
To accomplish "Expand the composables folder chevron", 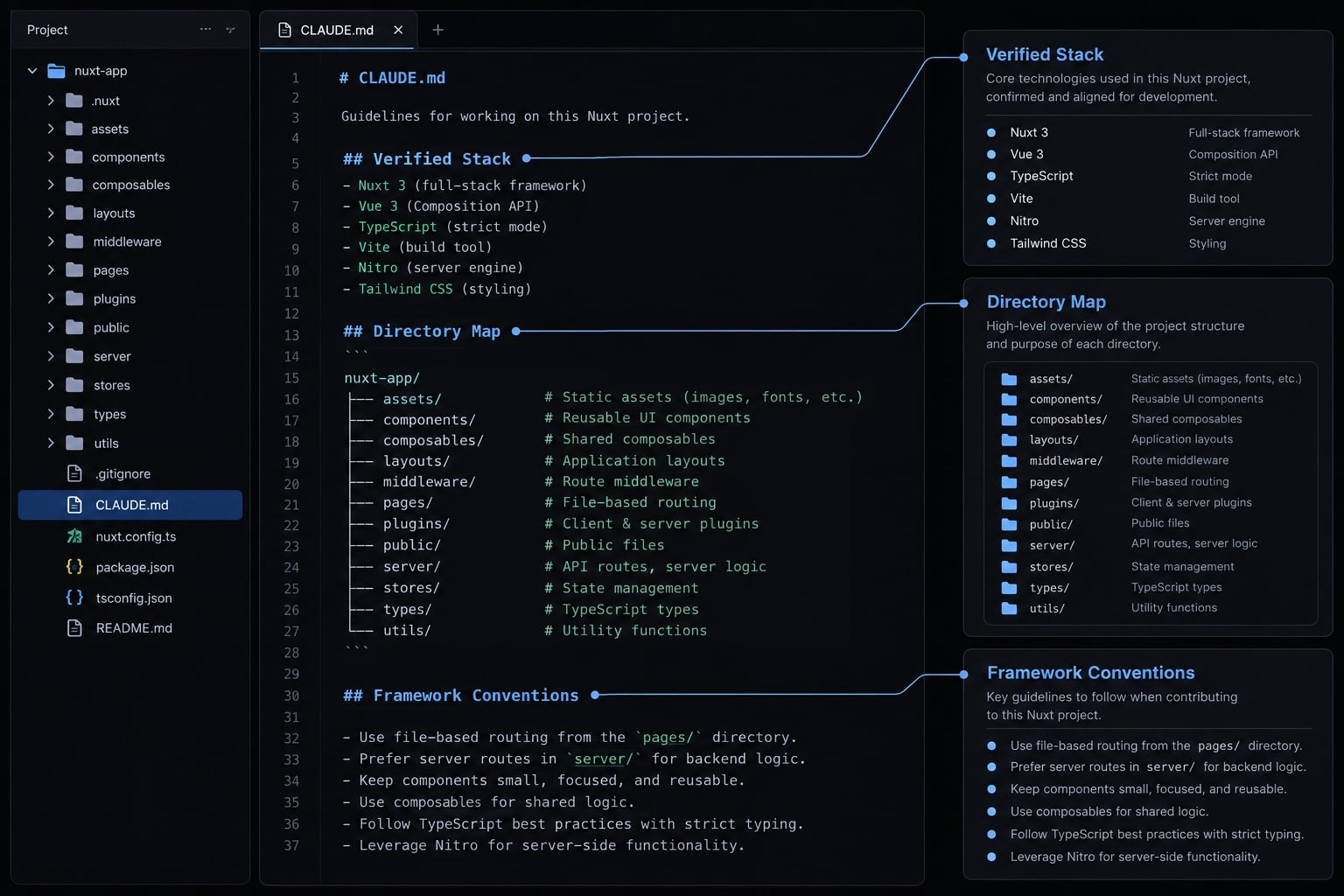I will (51, 185).
